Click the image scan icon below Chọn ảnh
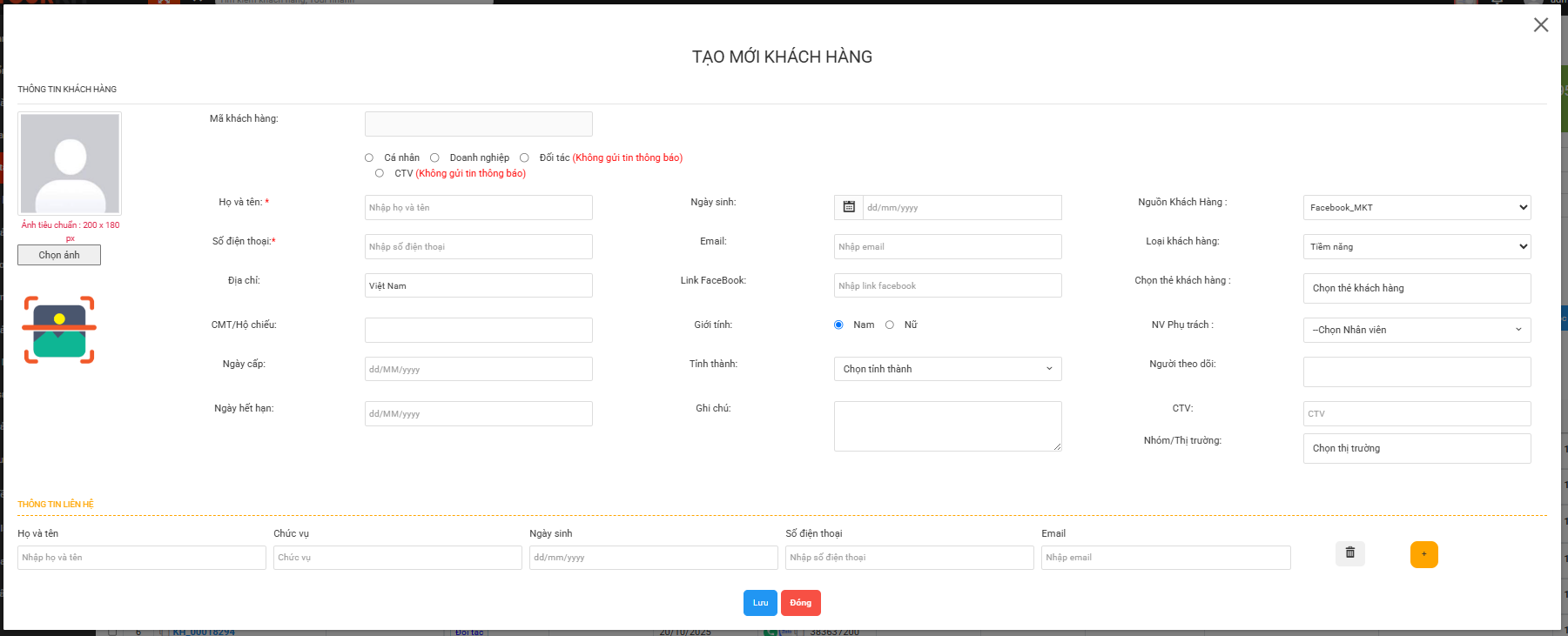This screenshot has width=1568, height=636. click(59, 330)
